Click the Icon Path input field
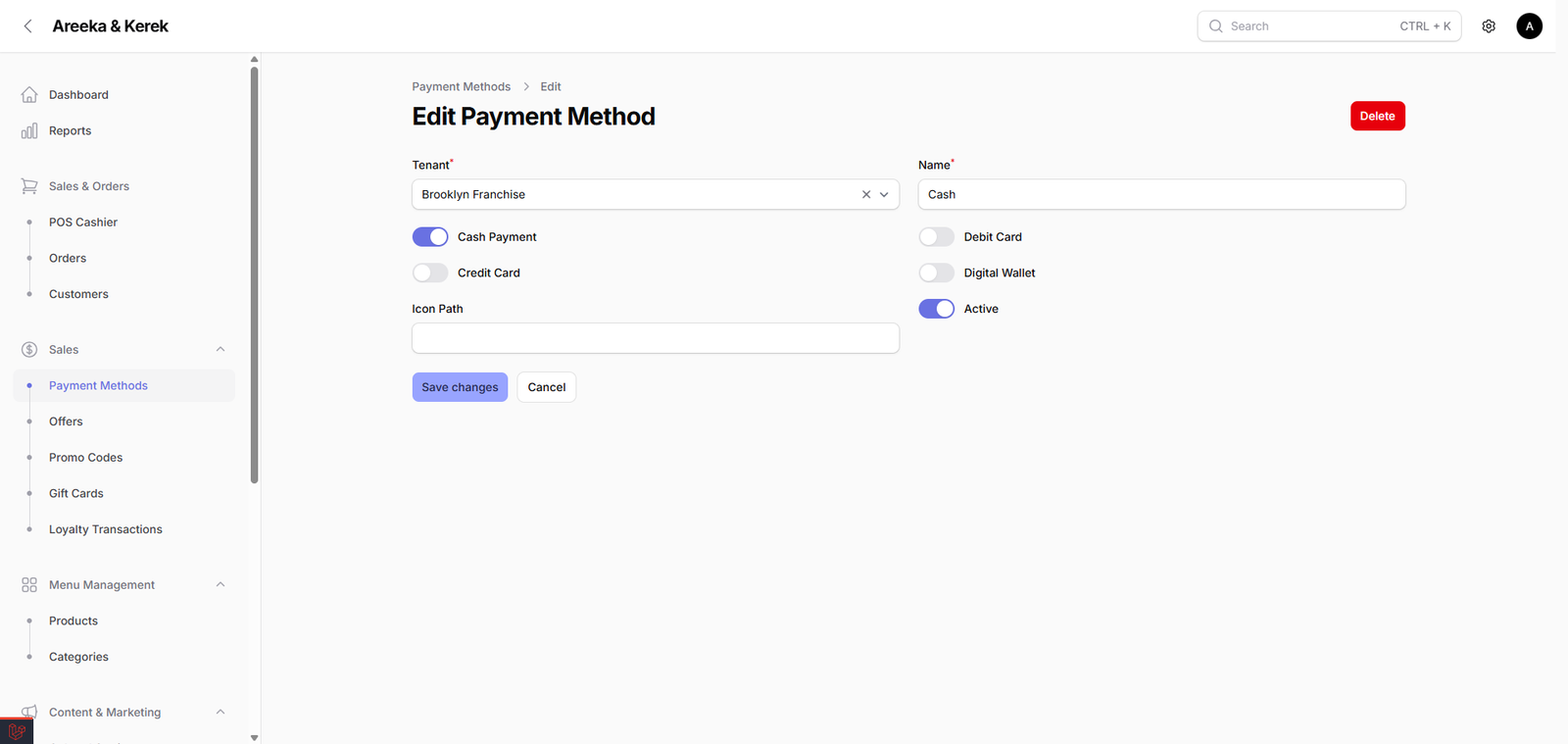Image resolution: width=1568 pixels, height=744 pixels. tap(656, 338)
